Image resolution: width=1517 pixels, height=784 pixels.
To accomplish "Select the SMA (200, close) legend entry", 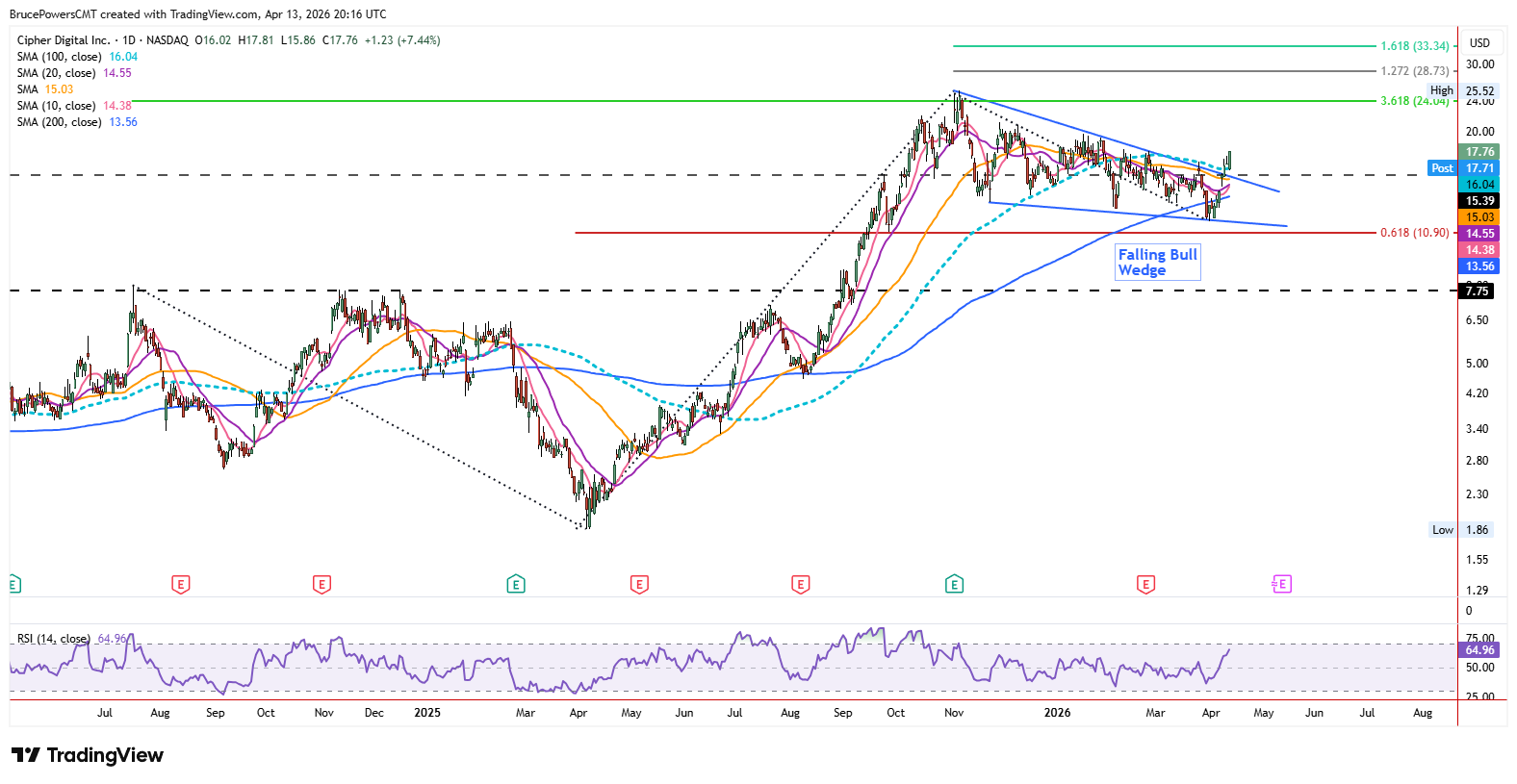I will tap(77, 122).
